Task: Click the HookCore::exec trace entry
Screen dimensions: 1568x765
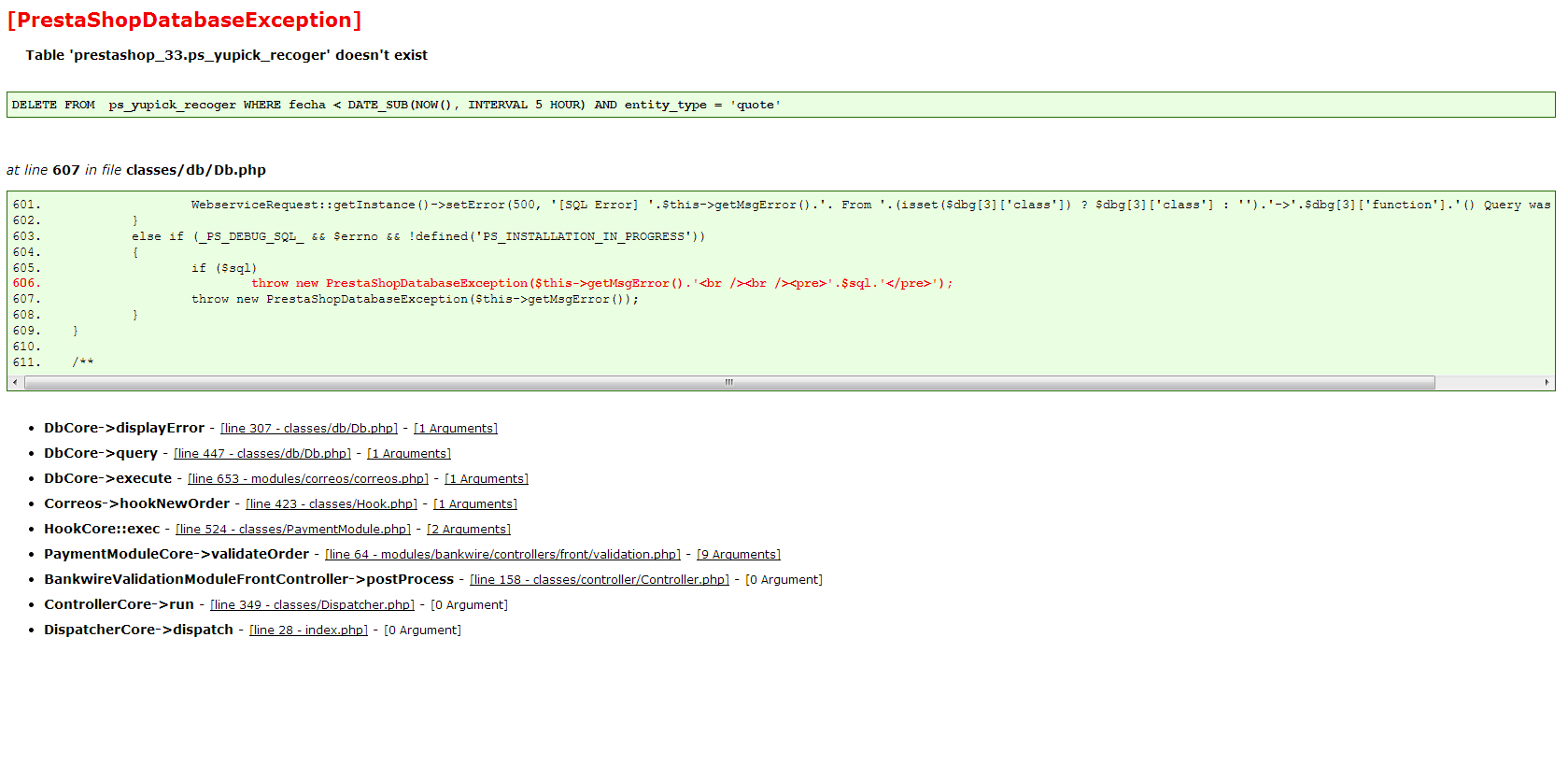Action: (102, 529)
